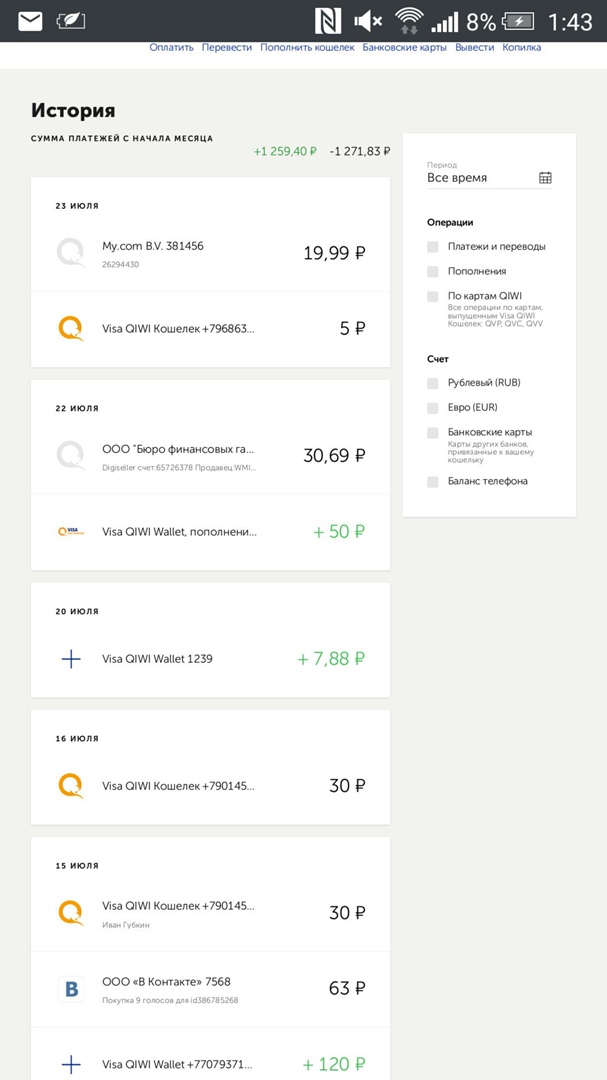Tap the grey QIWI icon beside My.com B.V.
Image resolution: width=607 pixels, height=1080 pixels.
click(x=71, y=253)
